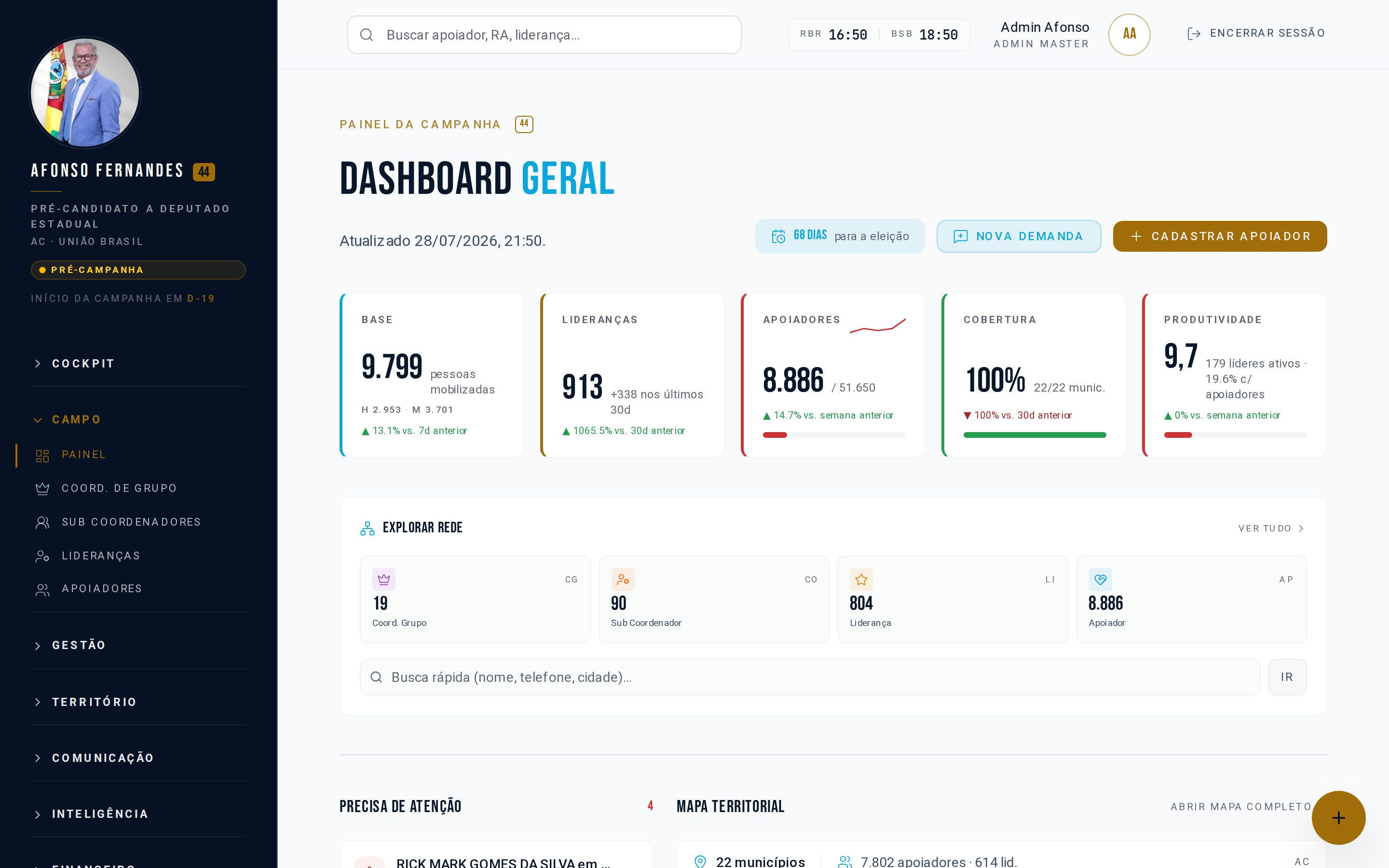
Task: Click the message-plus icon on Nova Demanda
Action: 960,236
